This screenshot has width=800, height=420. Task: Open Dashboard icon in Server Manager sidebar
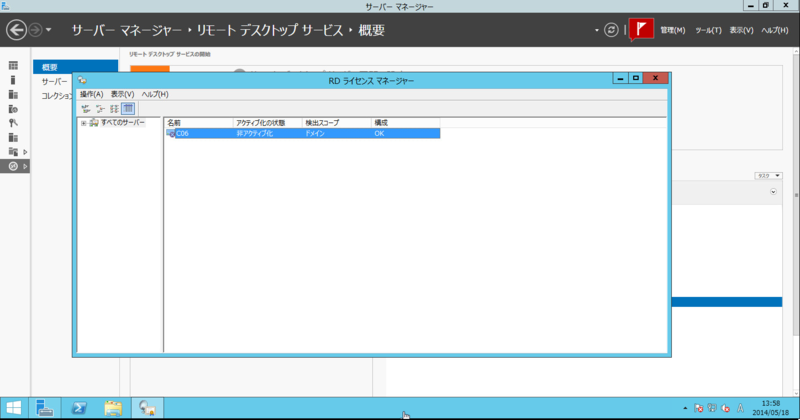(x=13, y=65)
